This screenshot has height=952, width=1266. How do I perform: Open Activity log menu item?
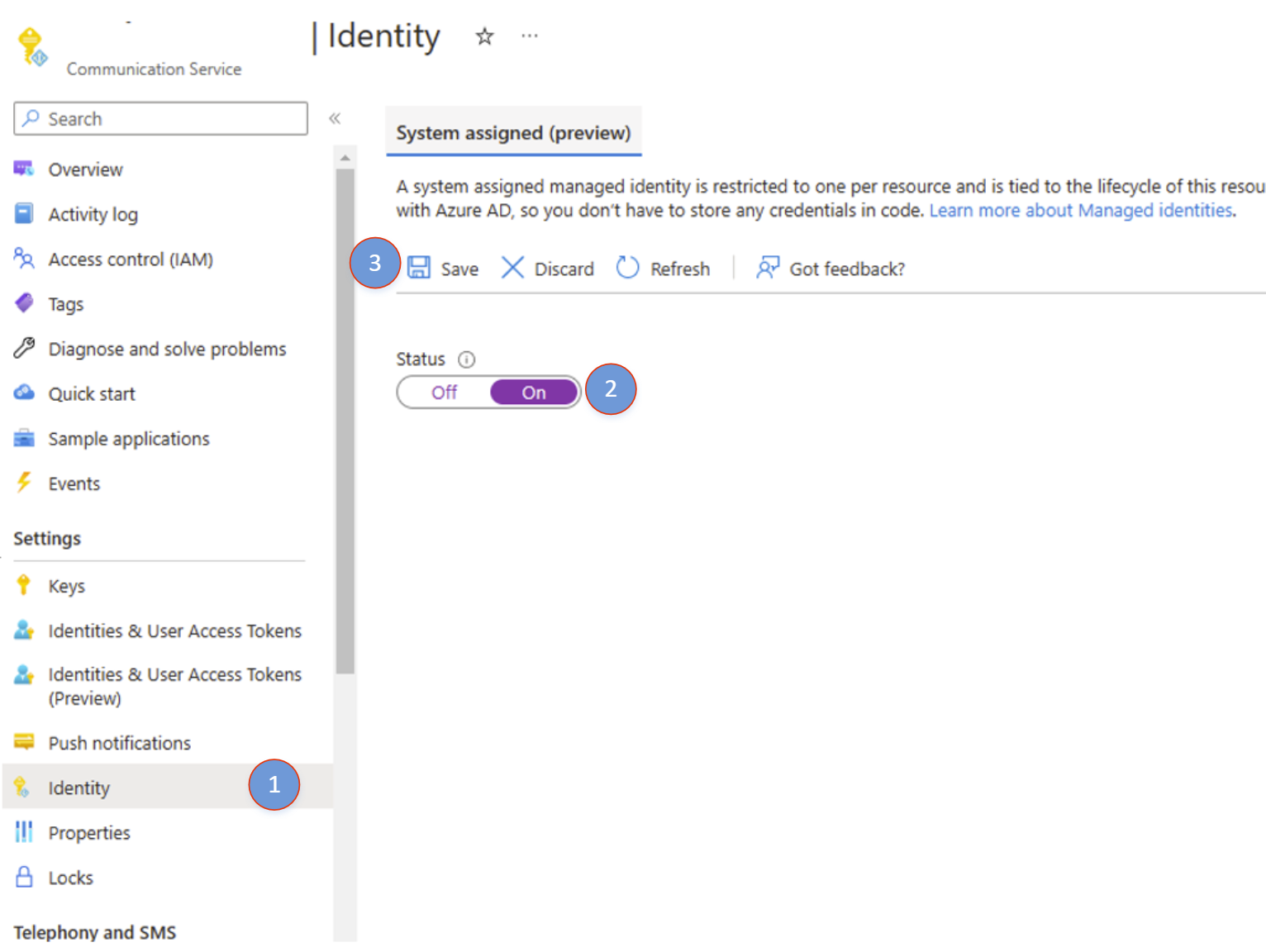tap(93, 214)
